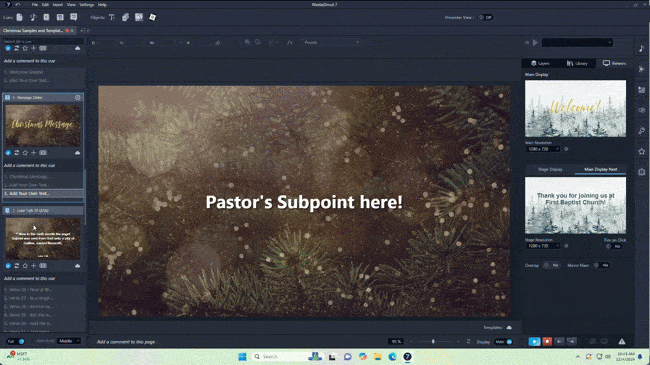Toggle the Fire on Click switch
Viewport: 650px width, 365px height.
coord(614,246)
